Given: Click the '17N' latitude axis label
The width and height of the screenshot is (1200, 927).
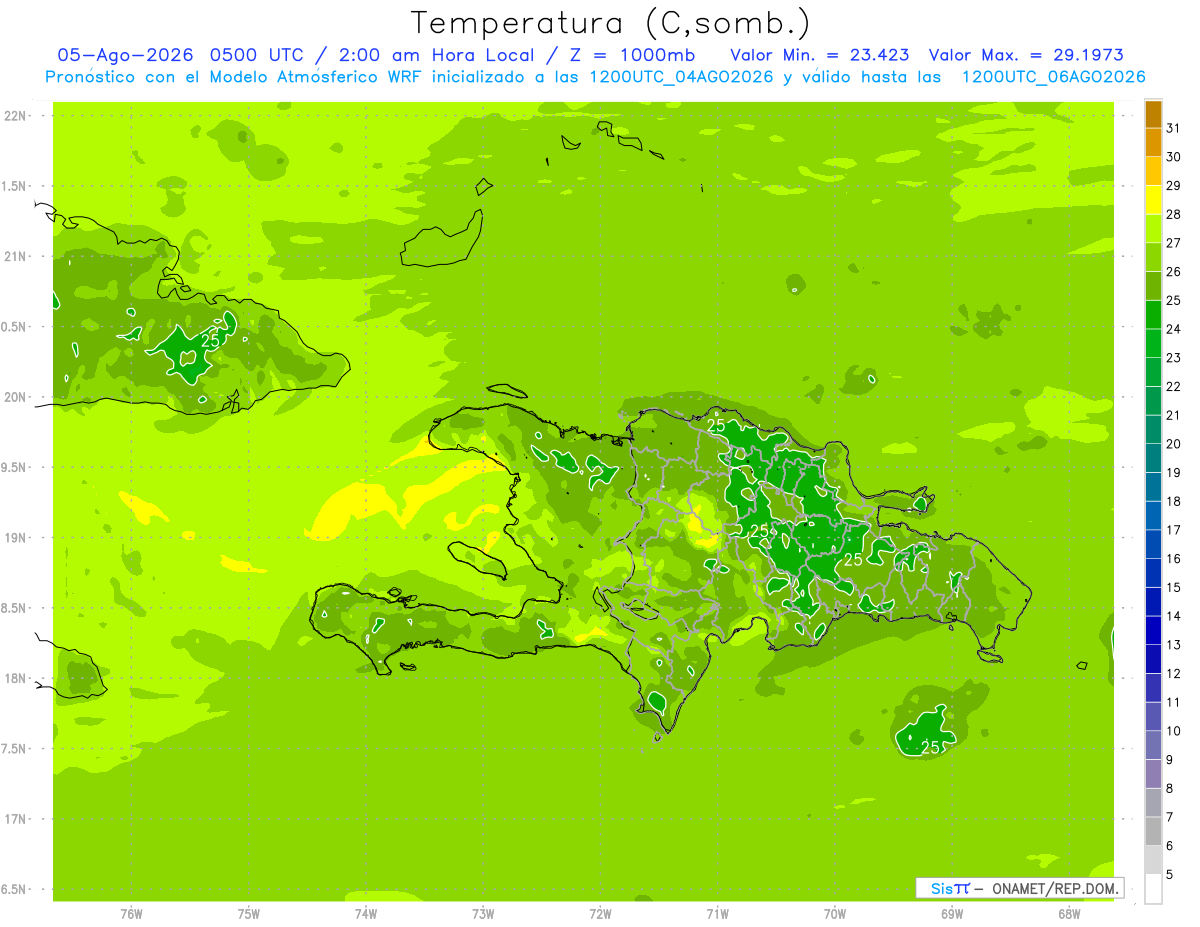Looking at the screenshot, I should point(15,819).
